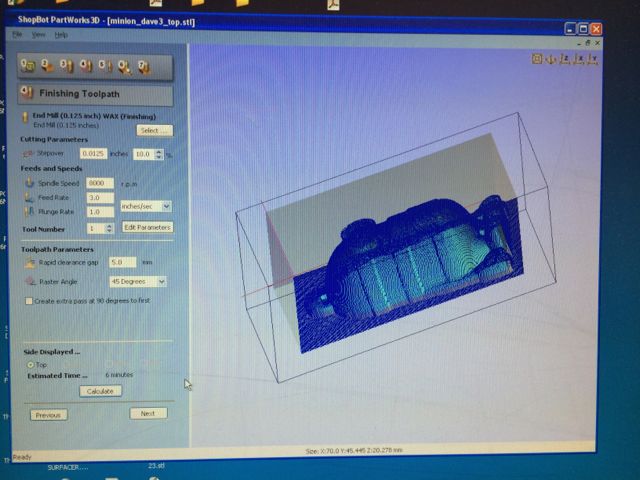Minimize the inner document window
Screen dimensions: 640x480
(579, 42)
